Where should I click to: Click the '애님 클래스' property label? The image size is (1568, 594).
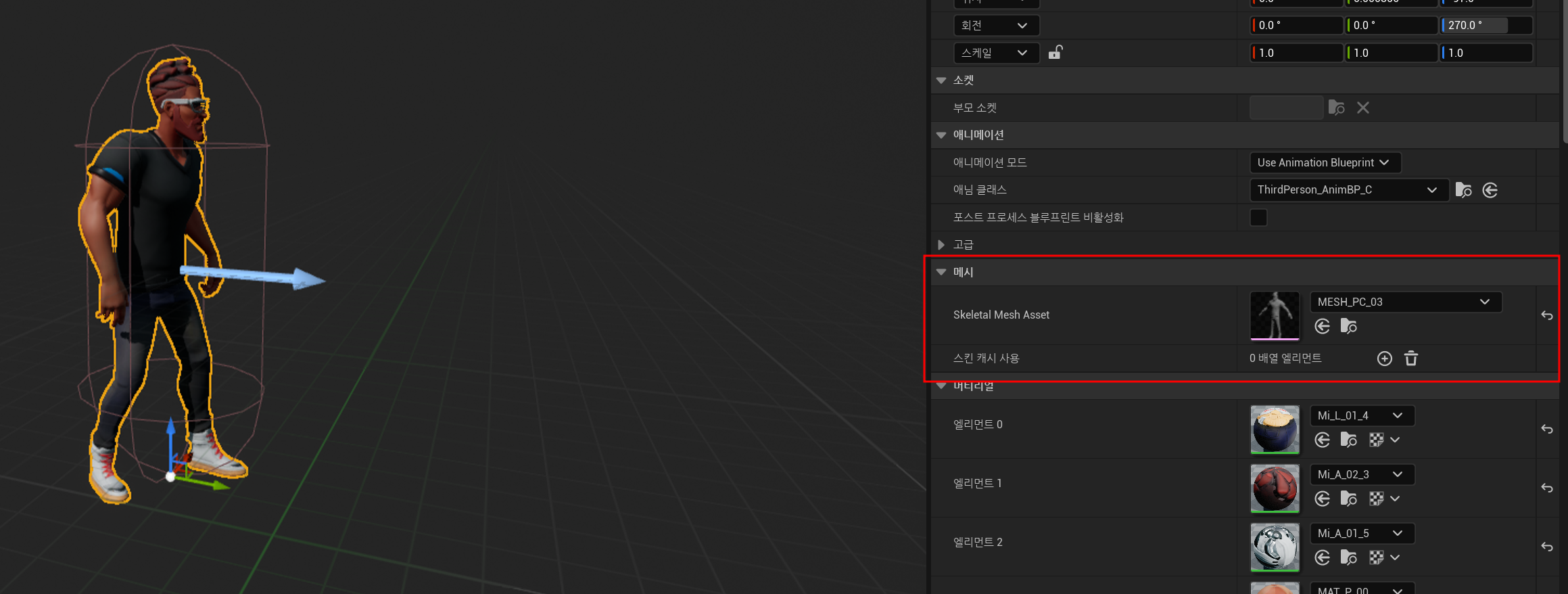pyautogui.click(x=980, y=190)
